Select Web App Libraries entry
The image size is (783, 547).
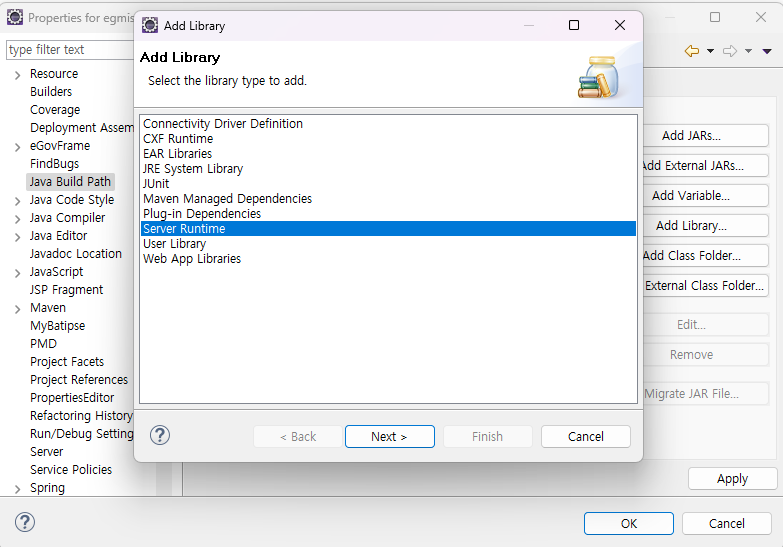pyautogui.click(x=389, y=258)
